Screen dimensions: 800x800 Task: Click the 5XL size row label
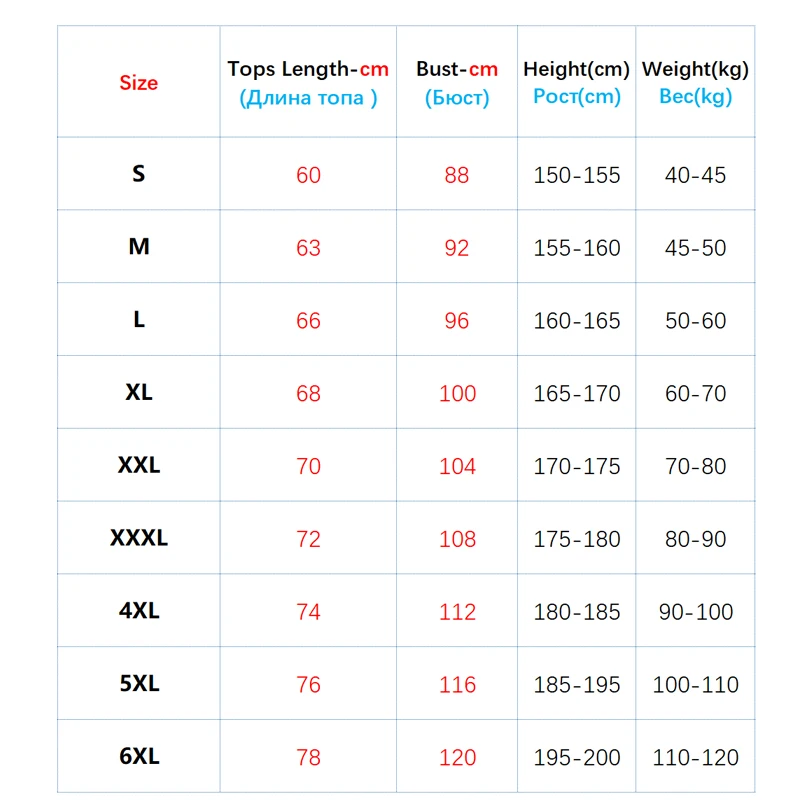tap(138, 684)
